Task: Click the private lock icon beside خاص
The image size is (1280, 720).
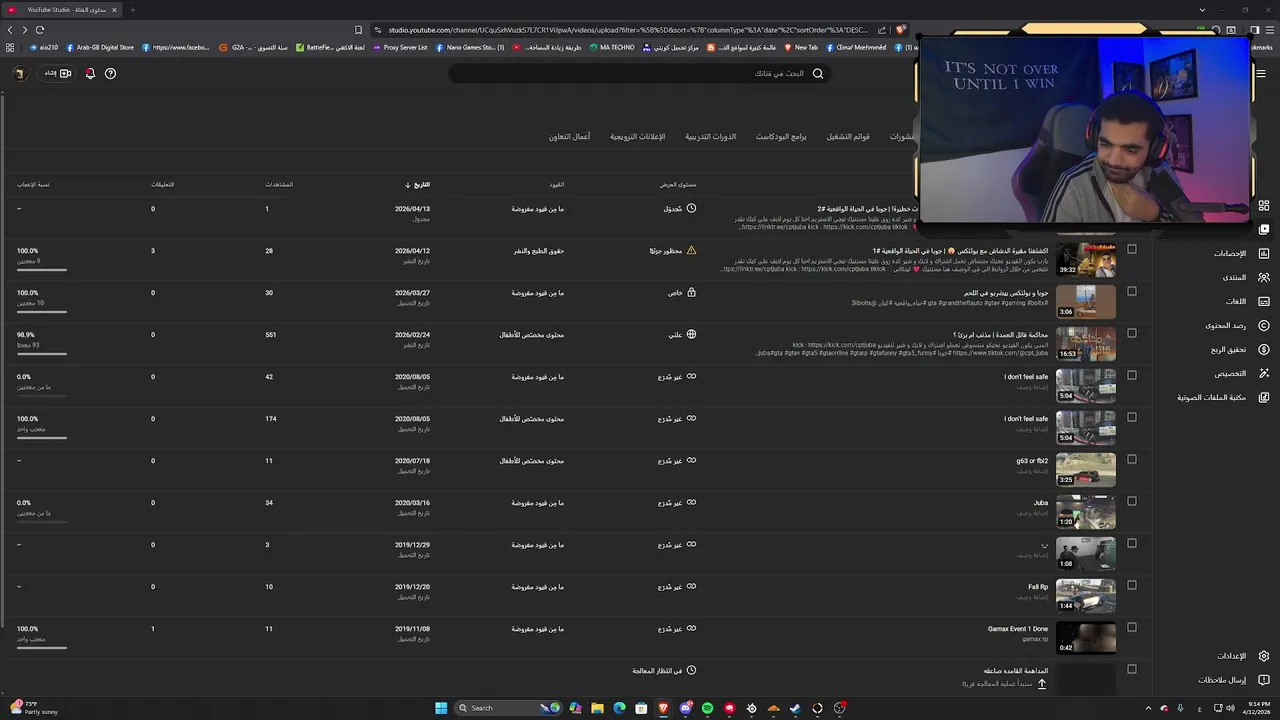Action: 691,293
